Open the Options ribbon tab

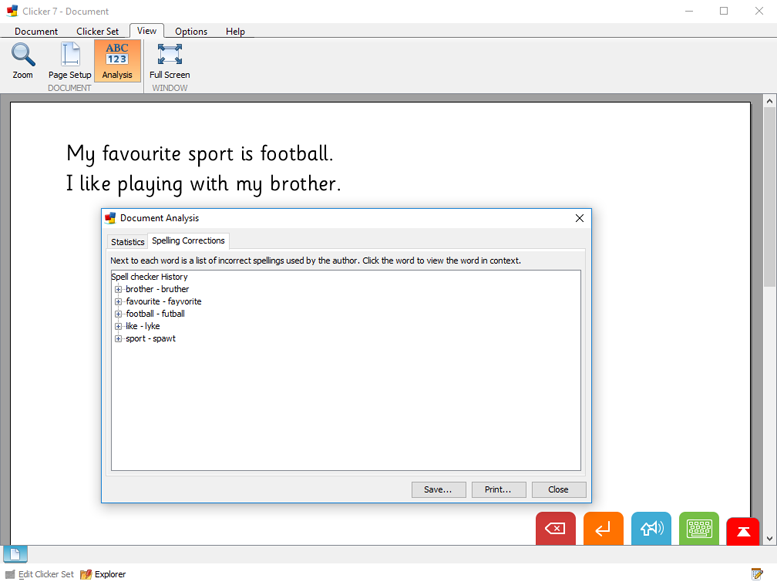(191, 31)
